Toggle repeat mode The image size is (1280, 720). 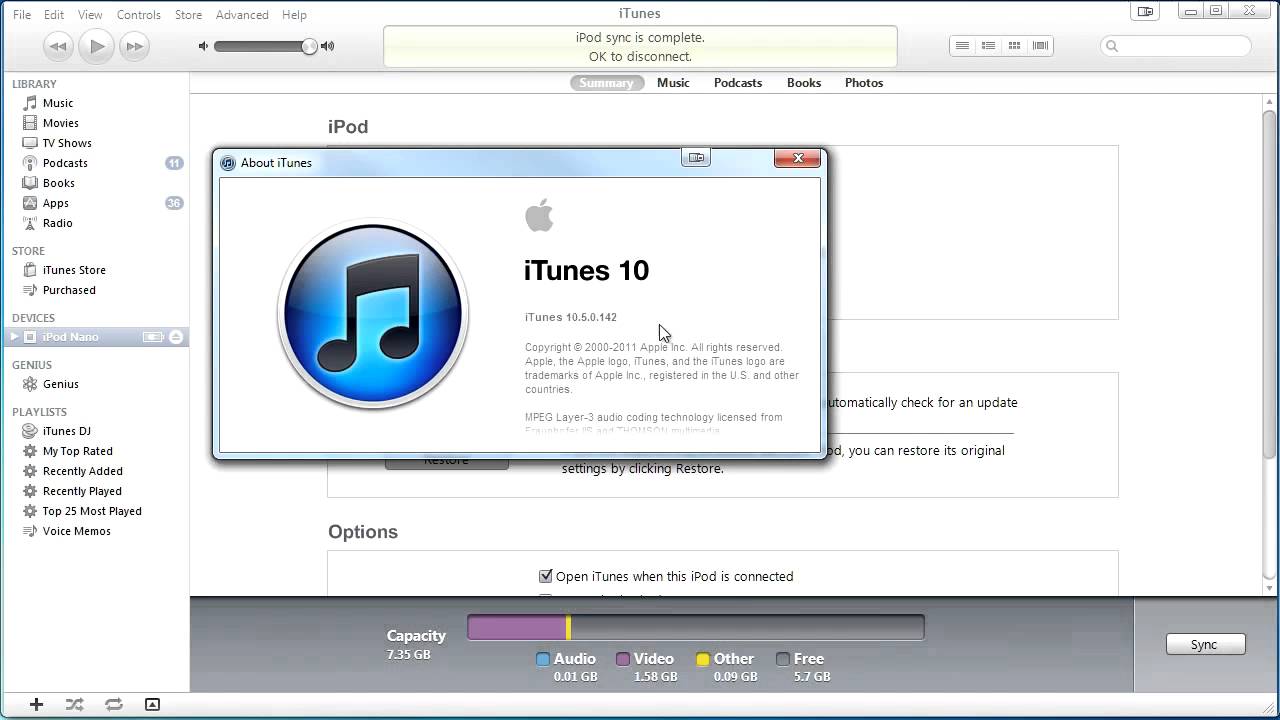tap(113, 704)
